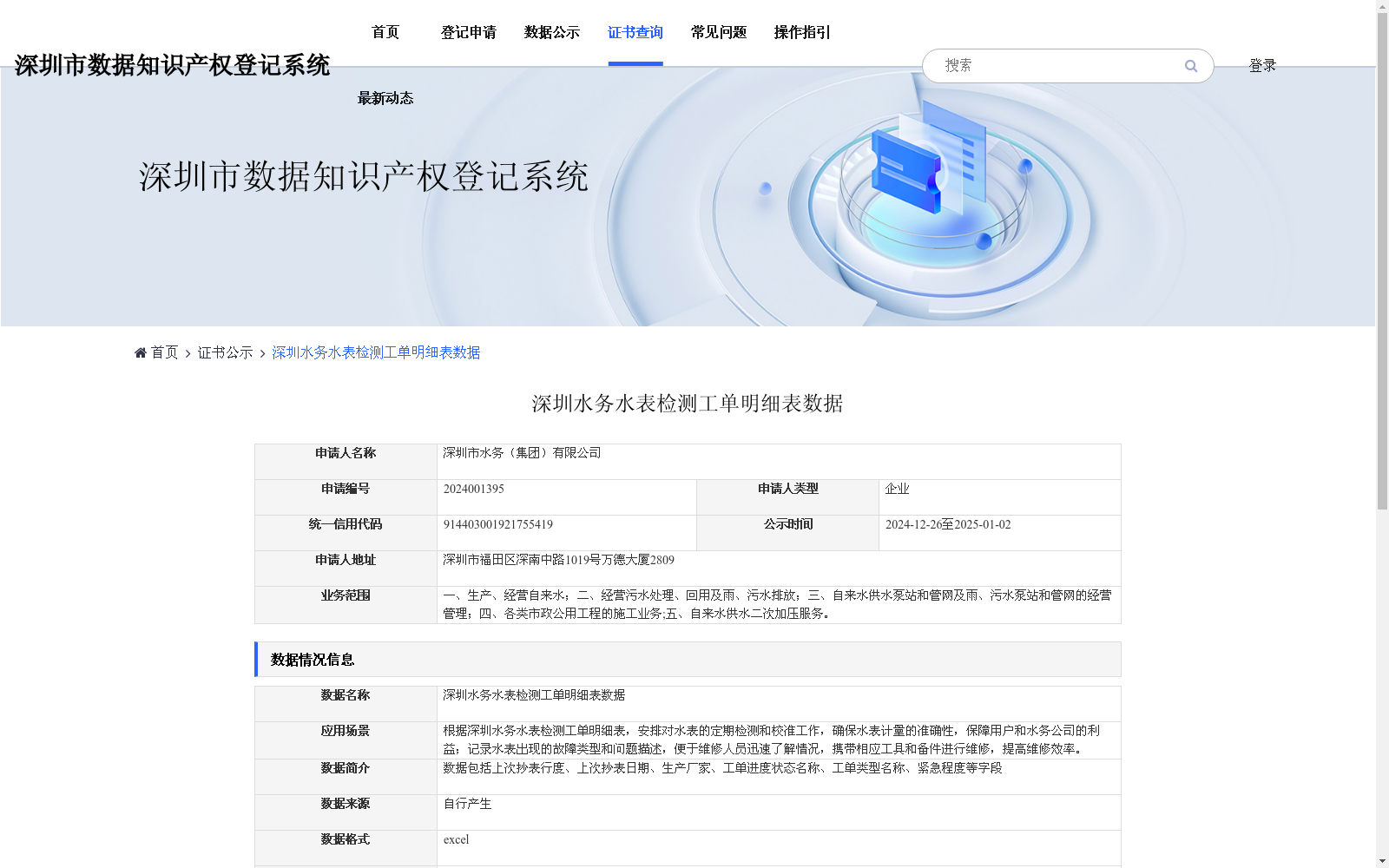Screen dimensions: 1389x868
Task: Click the home icon in breadcrumb
Action: tap(141, 352)
